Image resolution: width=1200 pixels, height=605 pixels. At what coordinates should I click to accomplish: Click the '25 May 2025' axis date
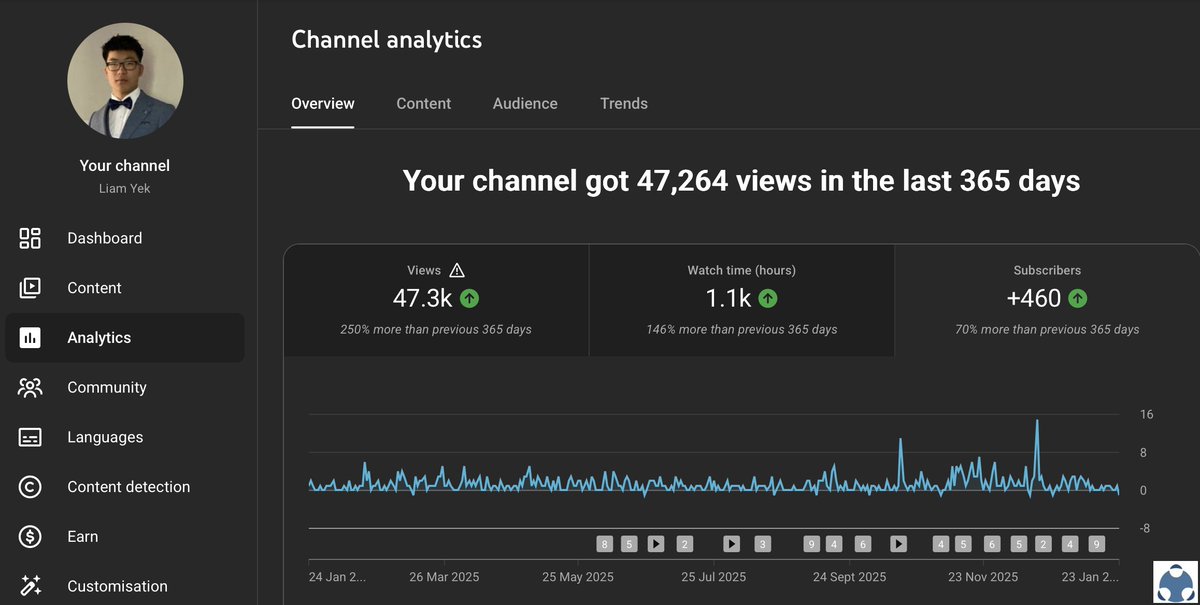[578, 577]
